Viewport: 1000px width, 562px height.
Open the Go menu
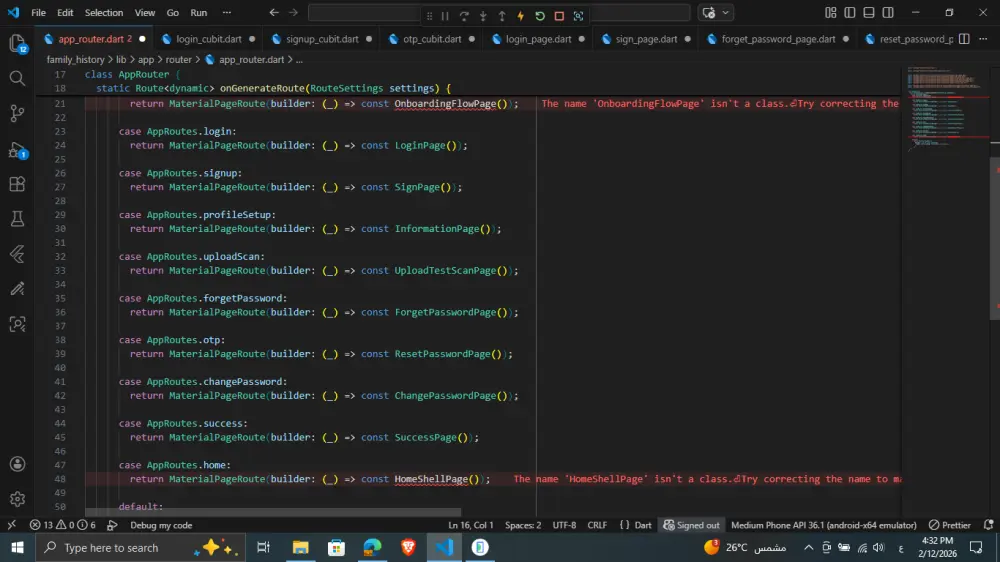173,13
